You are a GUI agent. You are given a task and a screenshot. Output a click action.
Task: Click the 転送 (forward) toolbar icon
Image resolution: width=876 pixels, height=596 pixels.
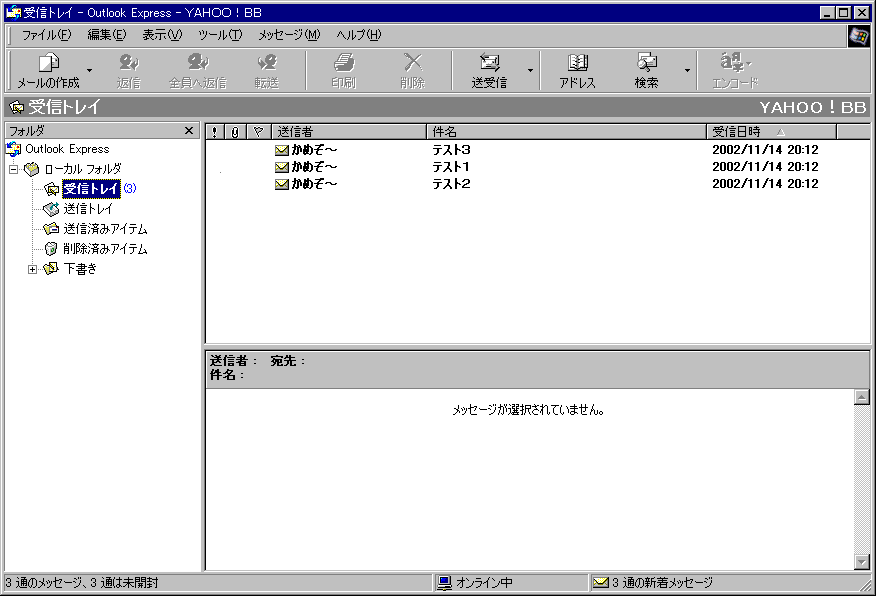coord(266,70)
